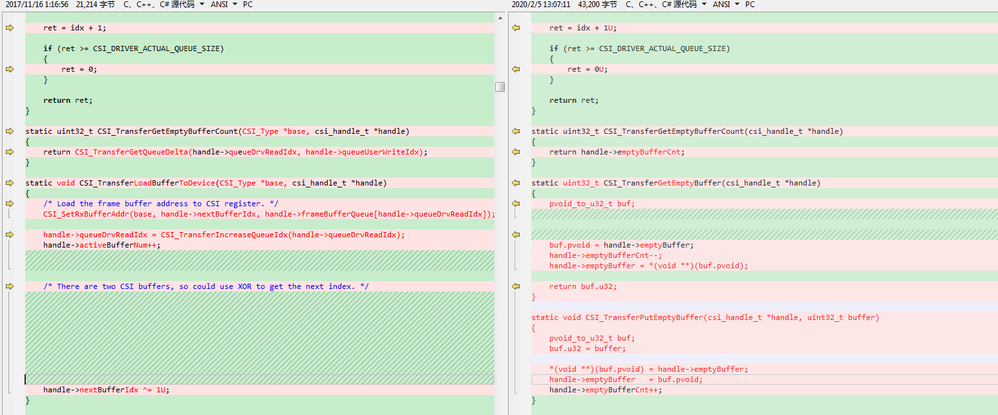Click left arrow beside CSI_TransferGetEmptyBufferCount(CSI_Type *base
The height and width of the screenshot is (415, 998).
coord(9,131)
